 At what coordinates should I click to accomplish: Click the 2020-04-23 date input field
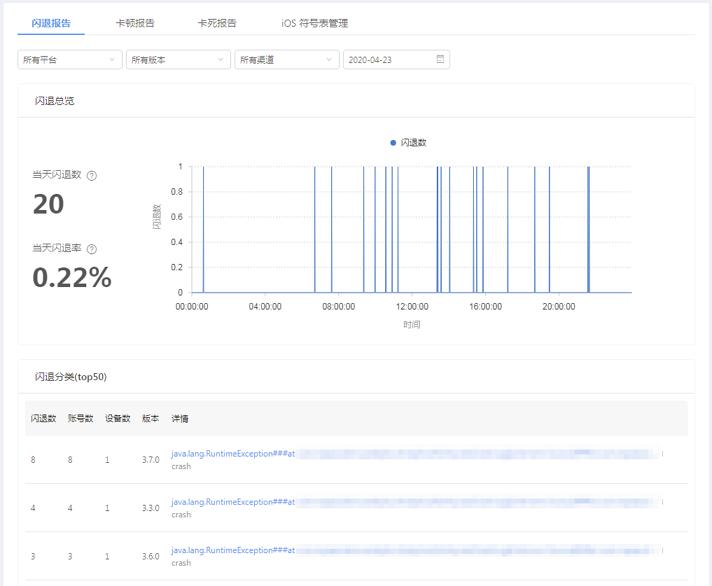click(396, 59)
